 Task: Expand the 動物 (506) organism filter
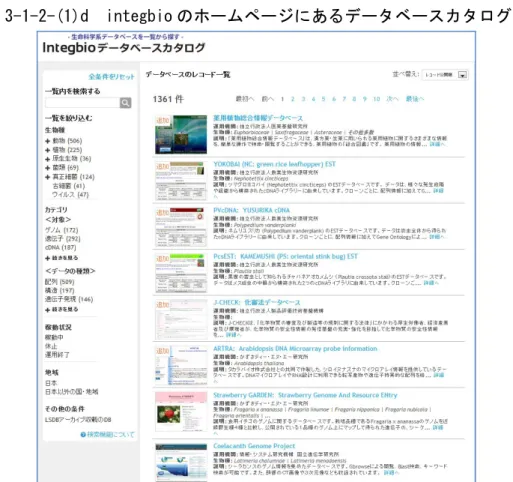[x=47, y=141]
